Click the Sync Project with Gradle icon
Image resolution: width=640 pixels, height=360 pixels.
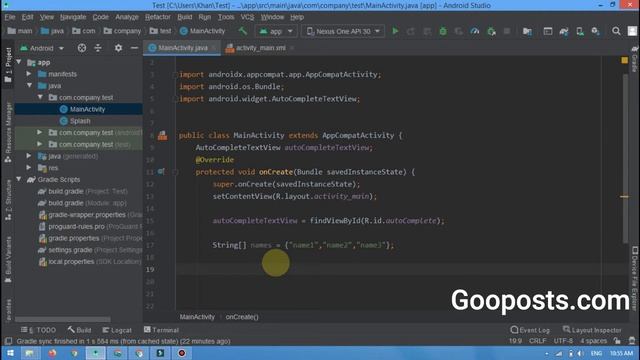pyautogui.click(x=564, y=31)
